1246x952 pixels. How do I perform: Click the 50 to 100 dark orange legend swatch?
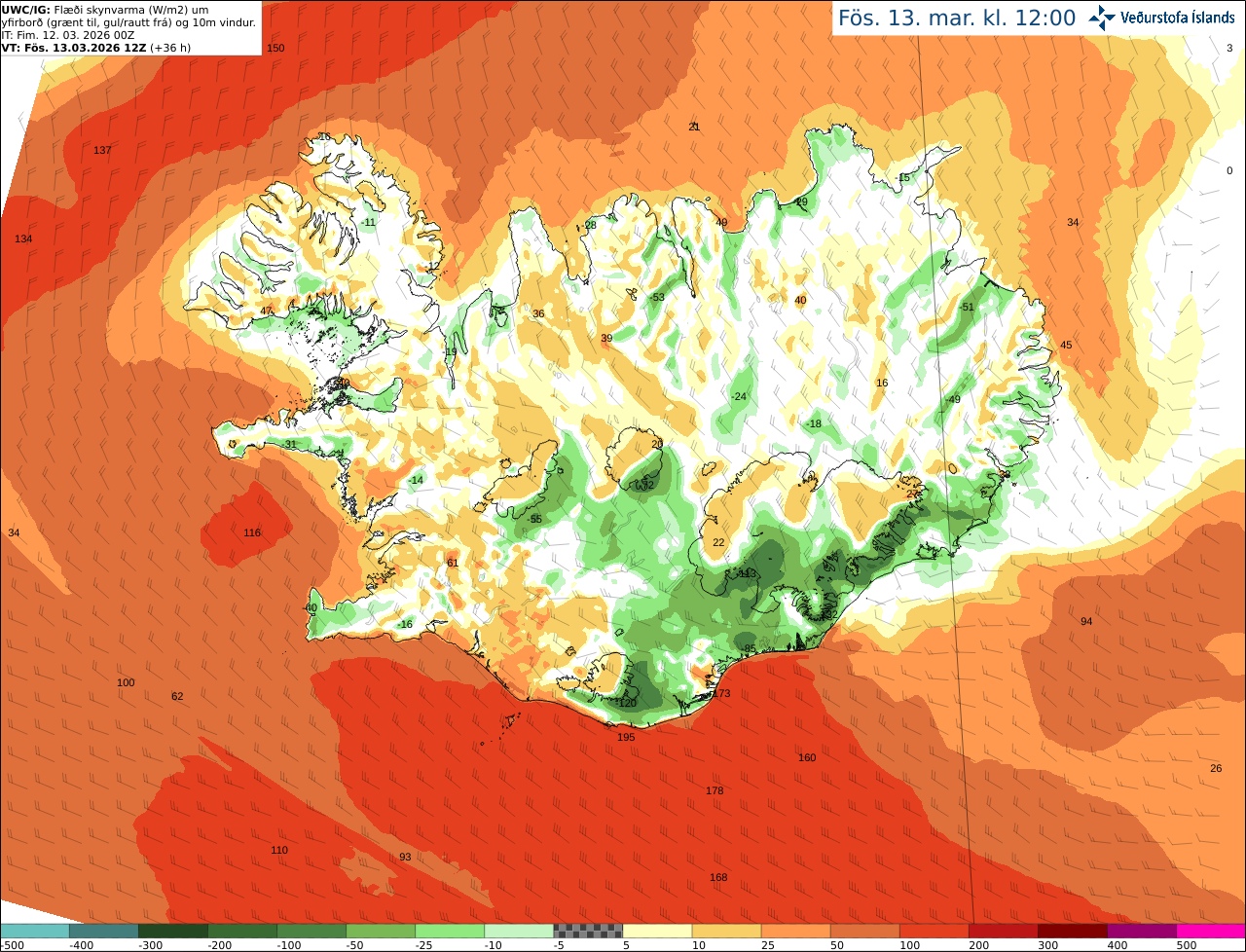click(x=864, y=930)
